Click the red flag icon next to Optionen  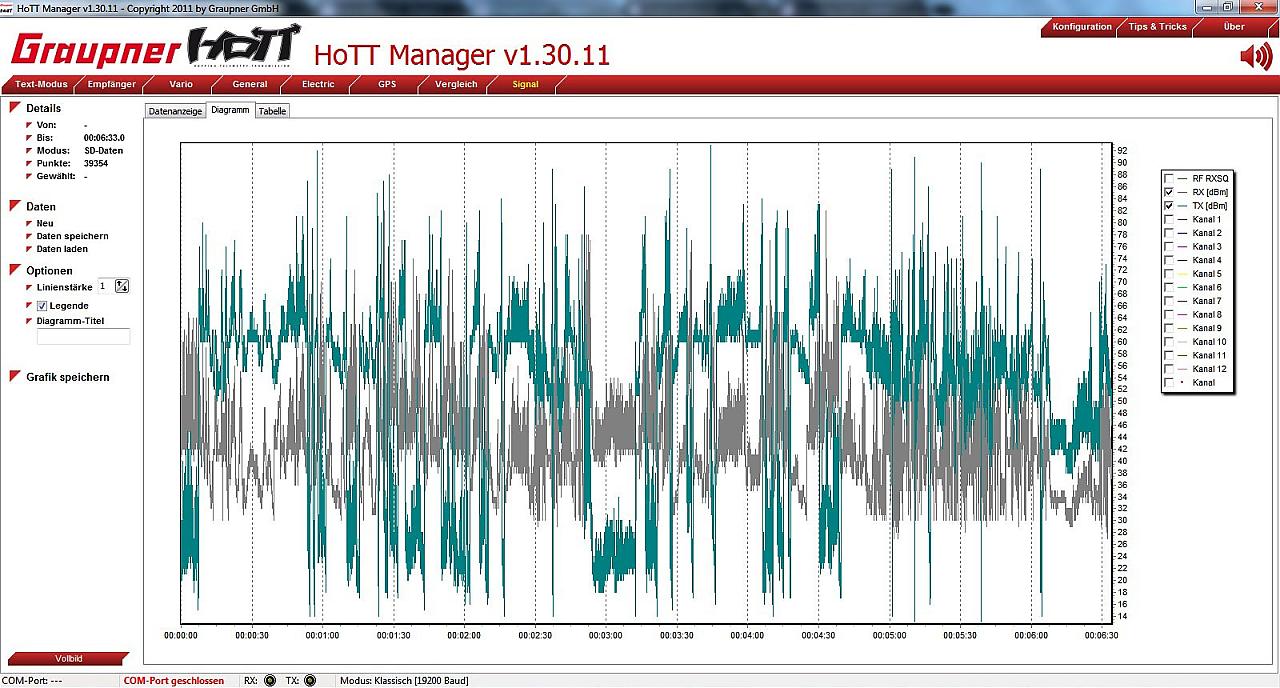point(16,271)
